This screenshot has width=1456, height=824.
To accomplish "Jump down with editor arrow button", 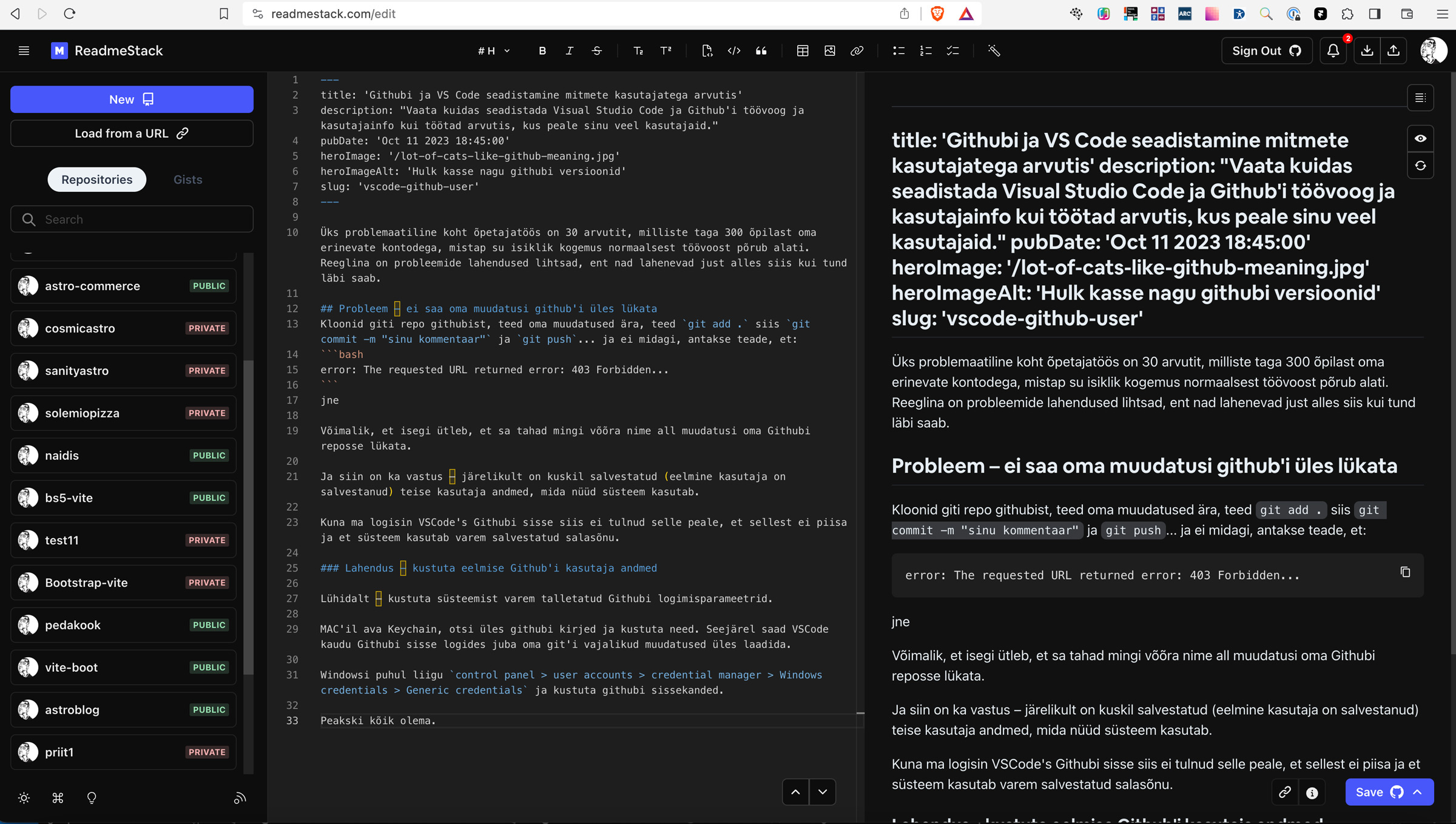I will [x=823, y=792].
